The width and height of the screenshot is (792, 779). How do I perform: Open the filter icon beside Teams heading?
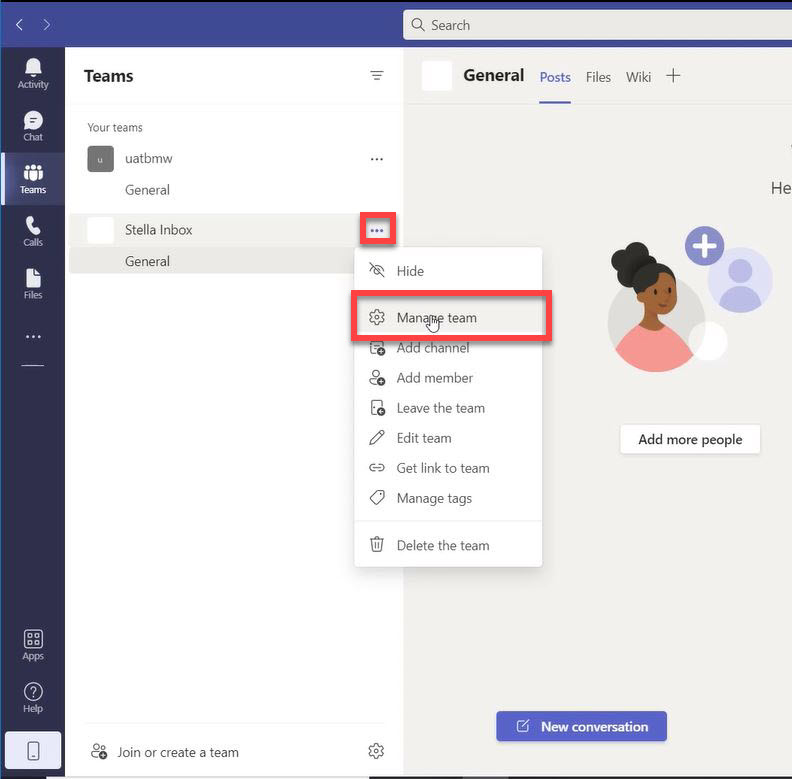[x=376, y=76]
